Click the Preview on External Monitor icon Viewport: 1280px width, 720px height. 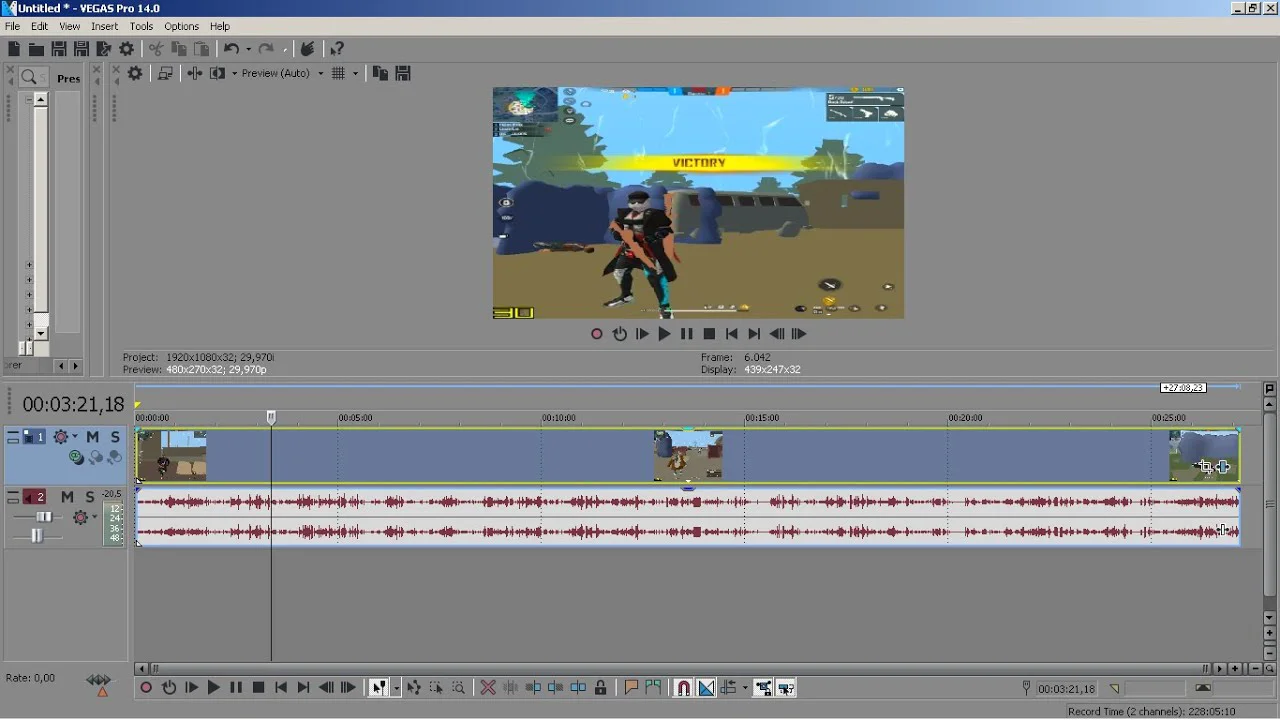coord(165,73)
